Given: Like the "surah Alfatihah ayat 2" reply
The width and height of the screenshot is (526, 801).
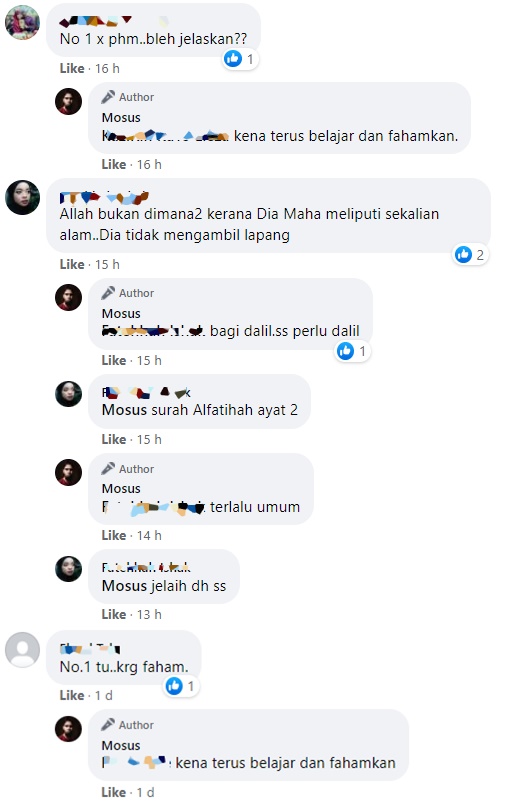Looking at the screenshot, I should click(114, 439).
